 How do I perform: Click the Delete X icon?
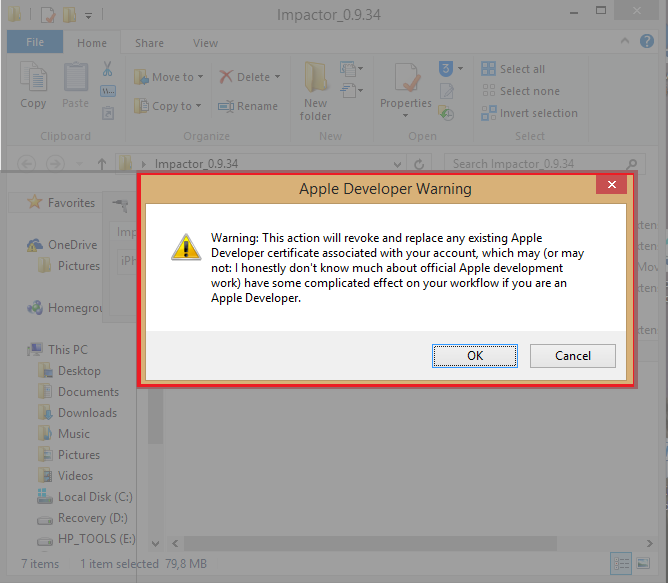point(226,77)
